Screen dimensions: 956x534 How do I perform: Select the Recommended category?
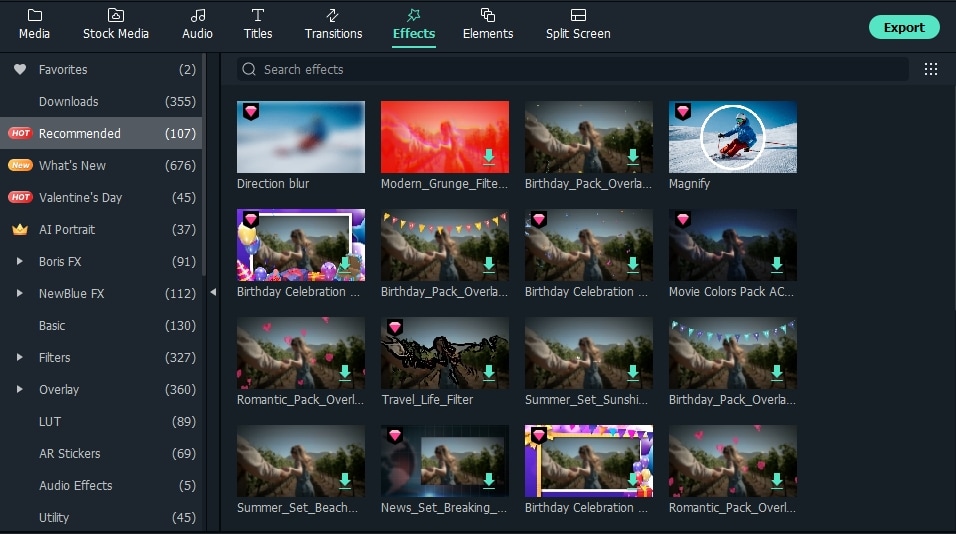(x=101, y=133)
